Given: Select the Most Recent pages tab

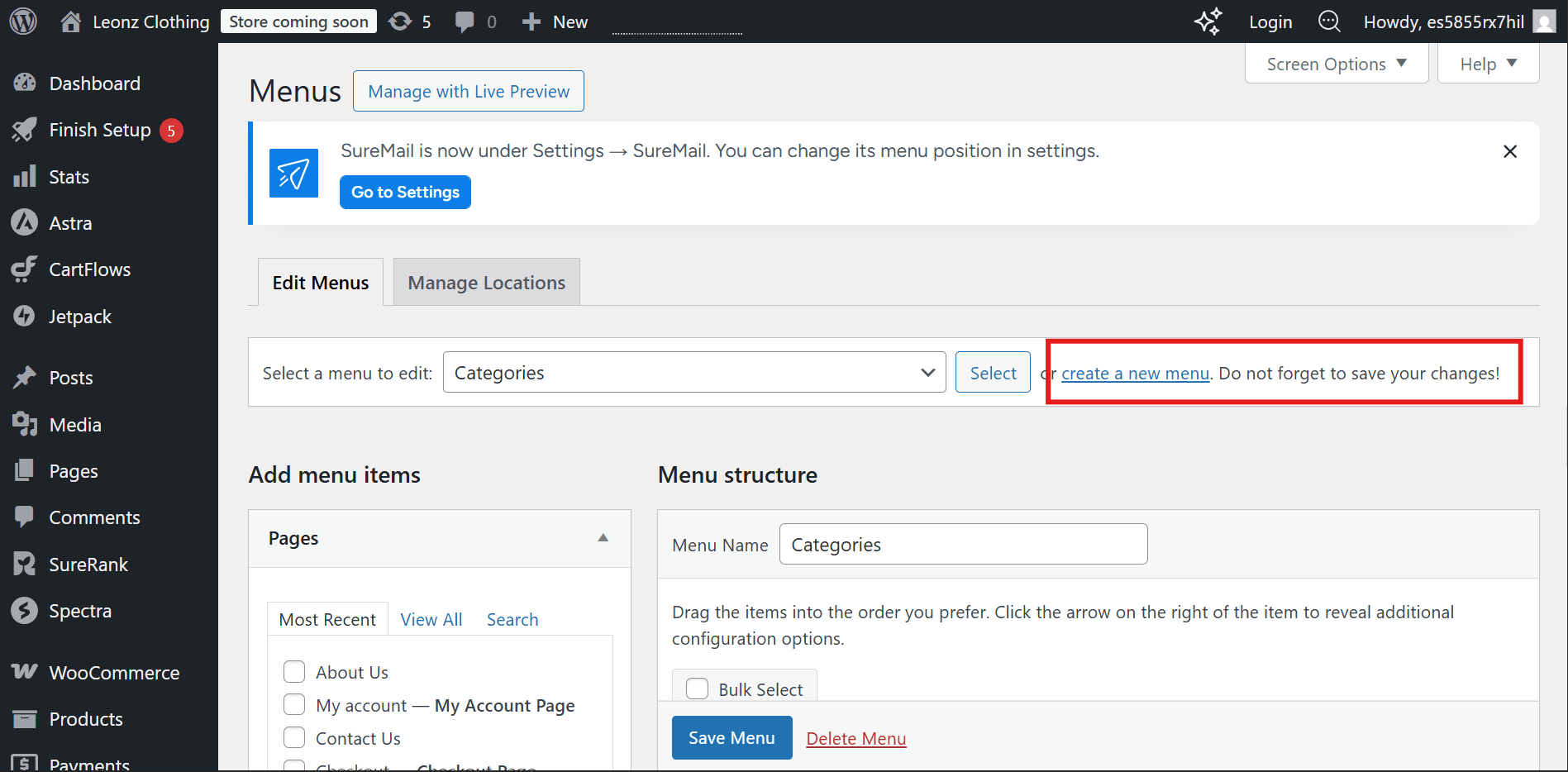Looking at the screenshot, I should point(327,619).
